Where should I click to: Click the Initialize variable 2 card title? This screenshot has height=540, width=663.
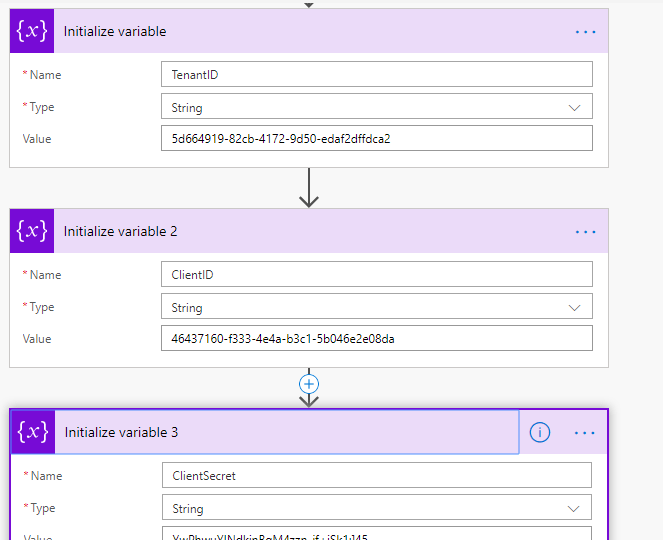(121, 231)
